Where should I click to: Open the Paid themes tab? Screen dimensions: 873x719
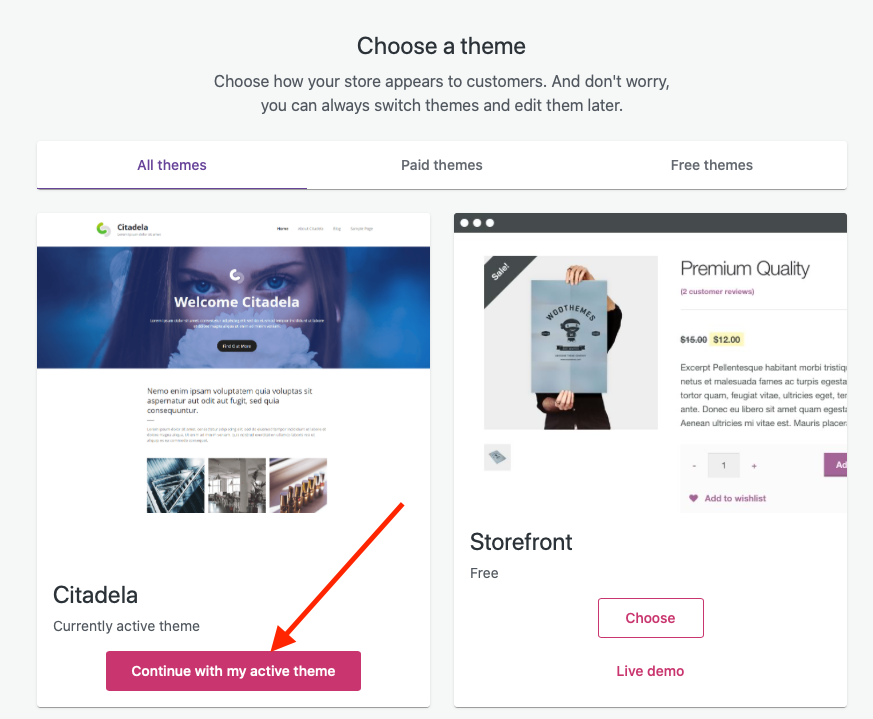pyautogui.click(x=442, y=165)
